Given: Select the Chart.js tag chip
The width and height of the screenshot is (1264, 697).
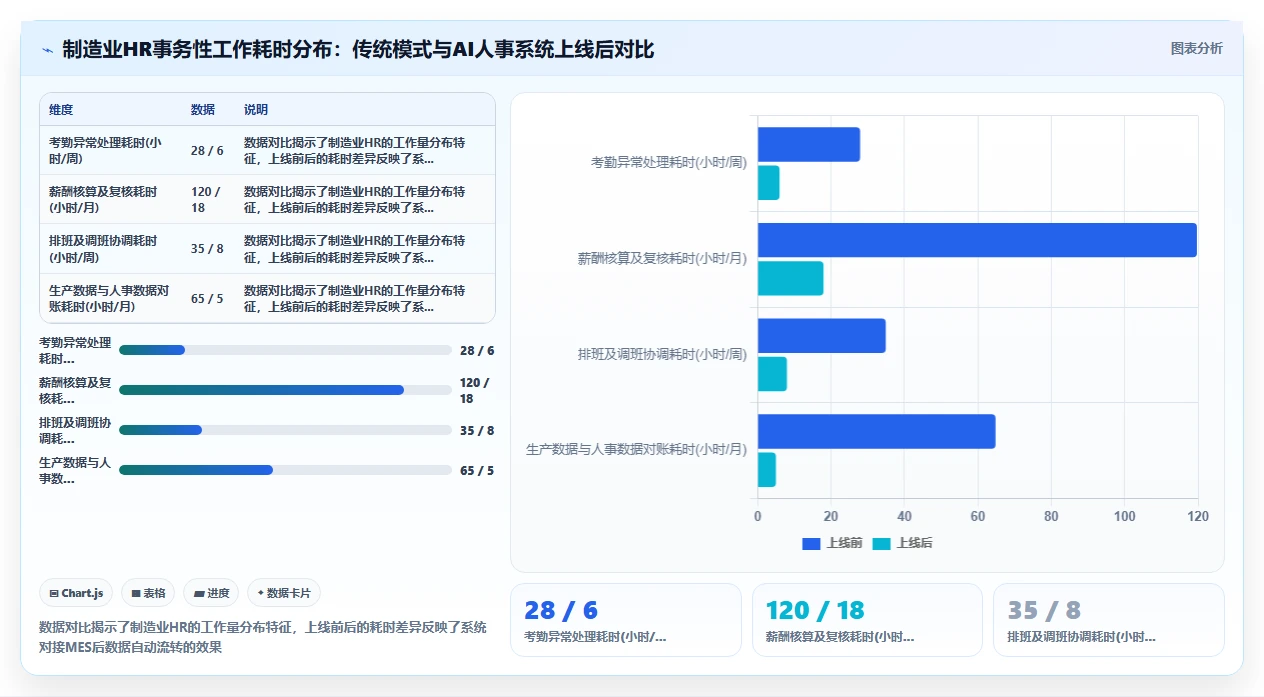Looking at the screenshot, I should tap(77, 593).
